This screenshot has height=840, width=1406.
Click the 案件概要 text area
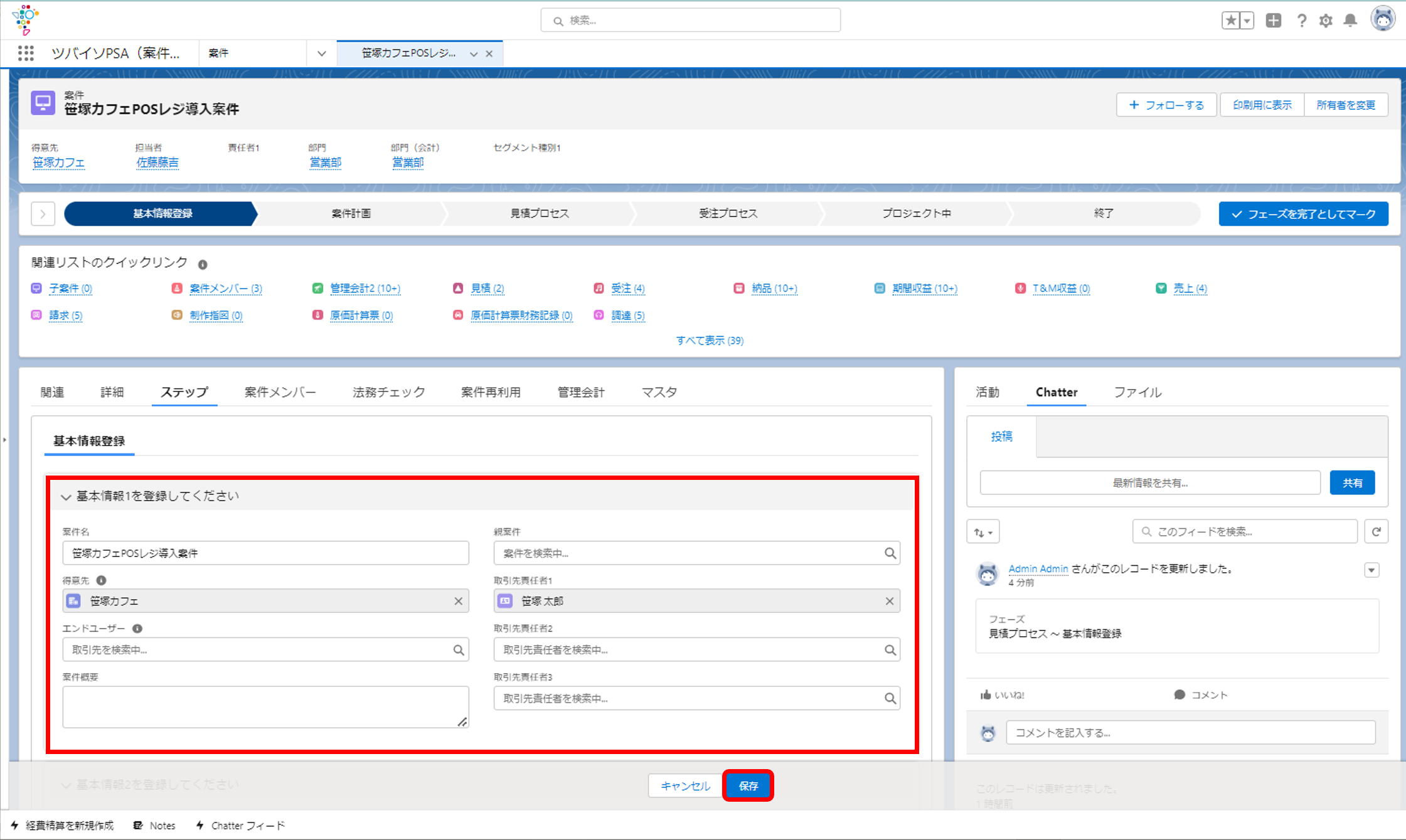tap(265, 707)
